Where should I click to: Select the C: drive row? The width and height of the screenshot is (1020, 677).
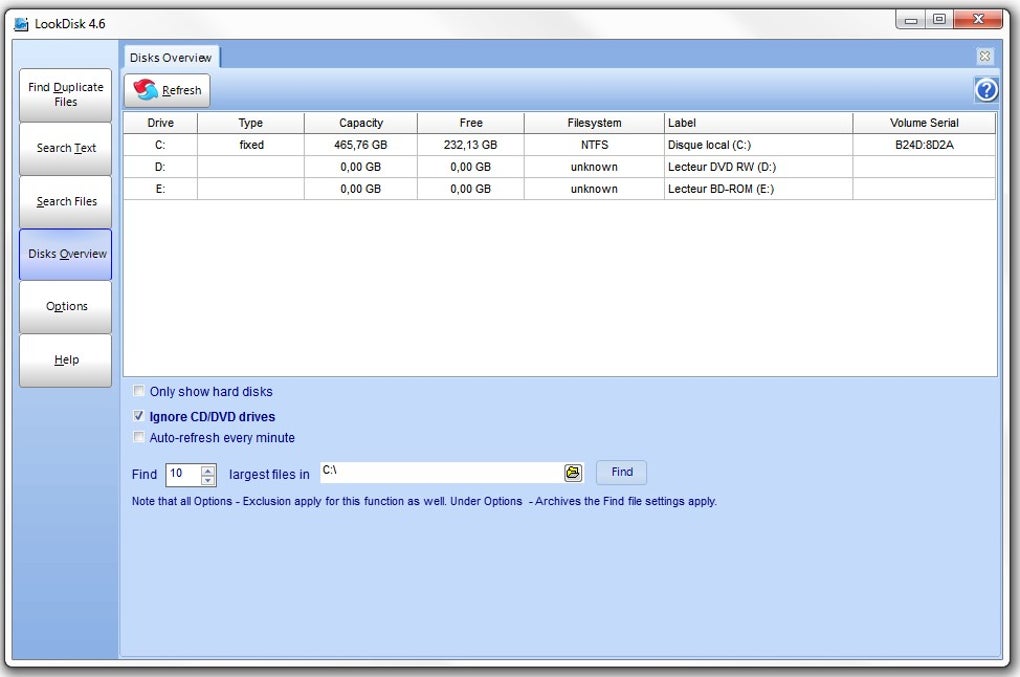click(559, 145)
